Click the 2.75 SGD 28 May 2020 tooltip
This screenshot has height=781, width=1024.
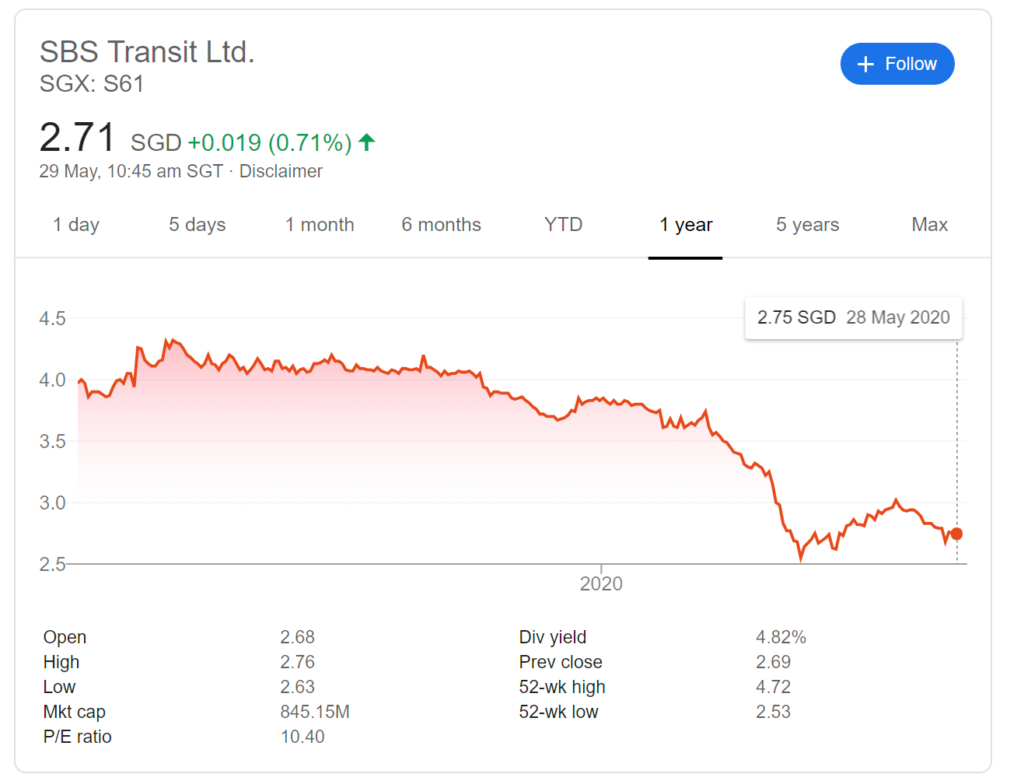coord(854,318)
